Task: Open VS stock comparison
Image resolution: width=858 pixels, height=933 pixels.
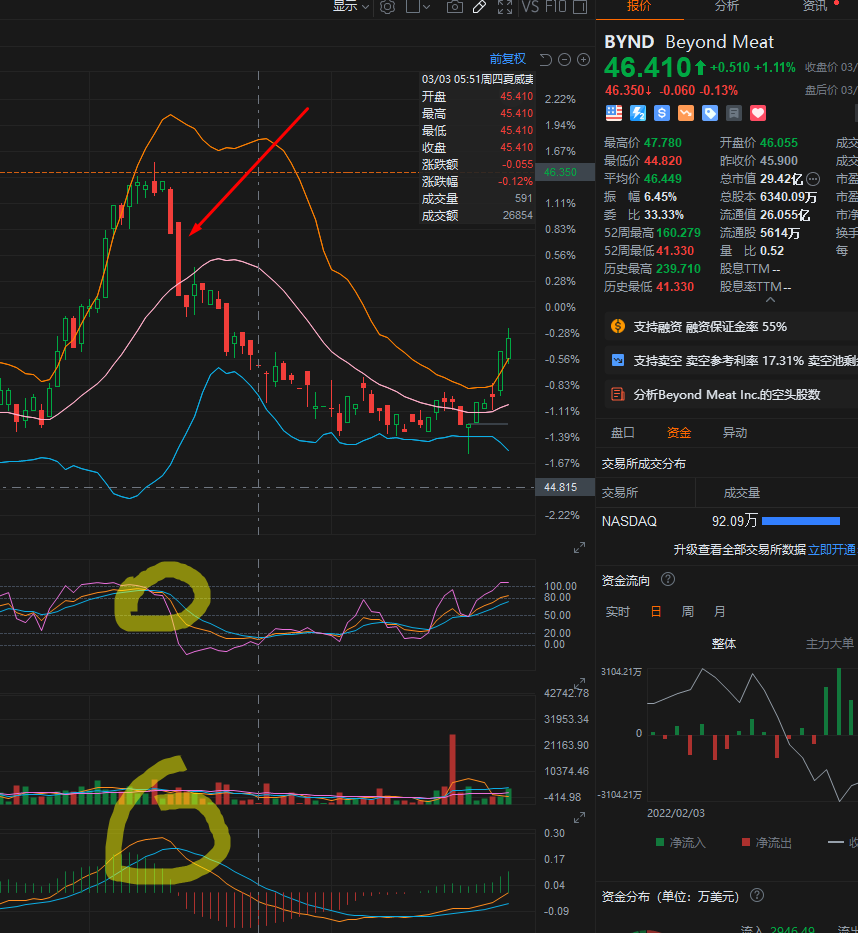Action: click(530, 7)
